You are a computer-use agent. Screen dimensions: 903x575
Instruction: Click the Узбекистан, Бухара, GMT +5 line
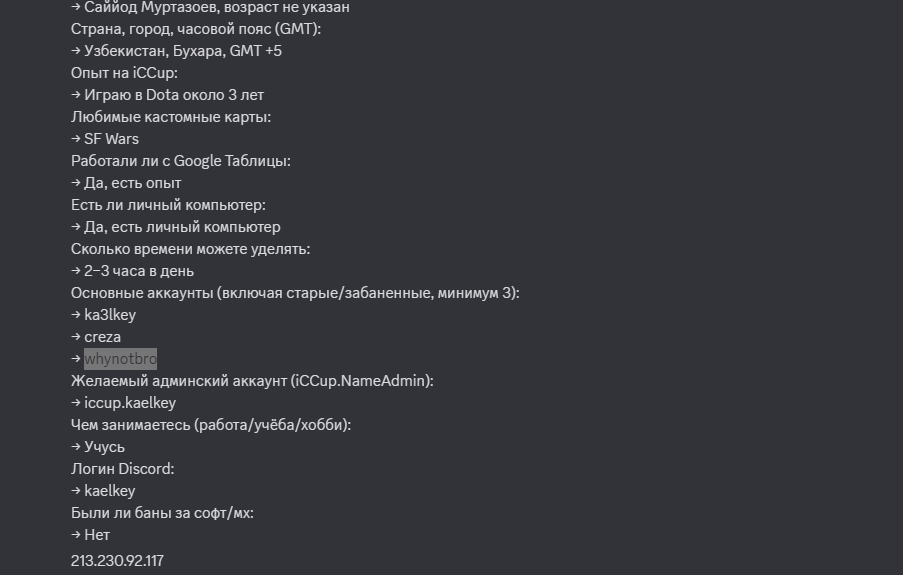[x=176, y=51]
